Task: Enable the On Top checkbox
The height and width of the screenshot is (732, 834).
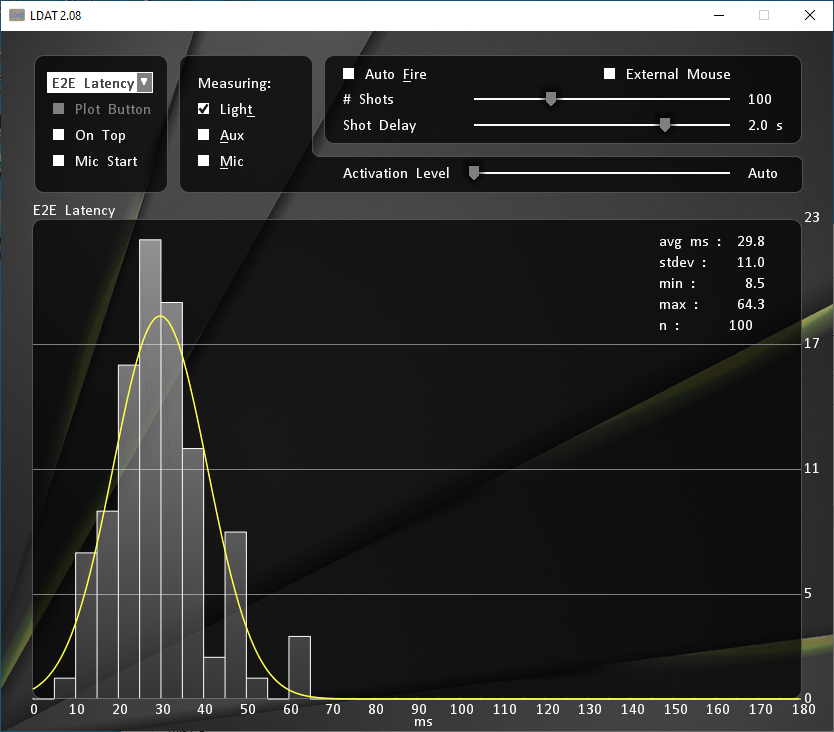Action: (x=59, y=135)
